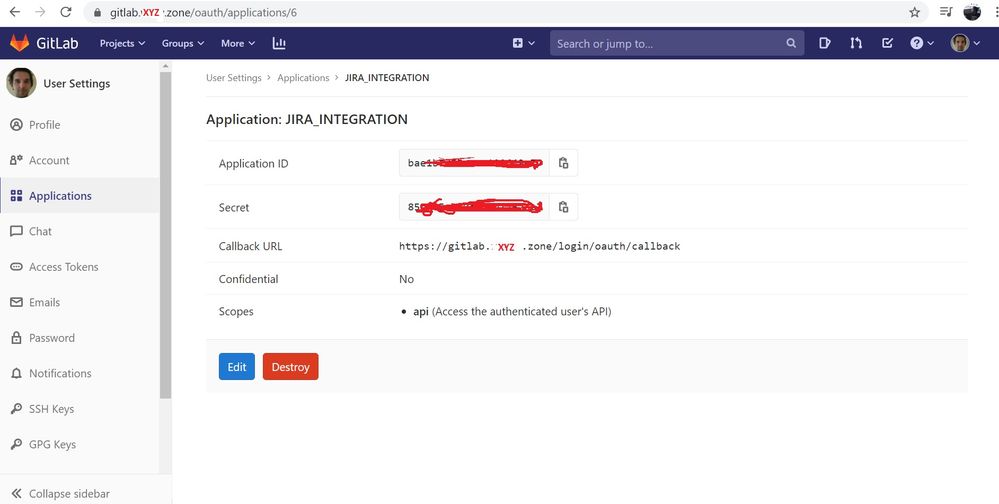Click the Applications grid icon

tap(17, 196)
